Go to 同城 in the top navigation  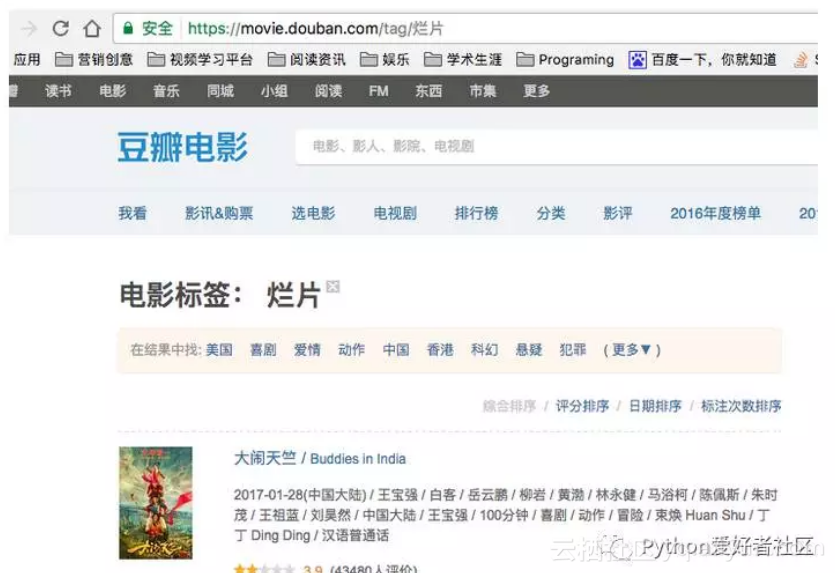[220, 91]
